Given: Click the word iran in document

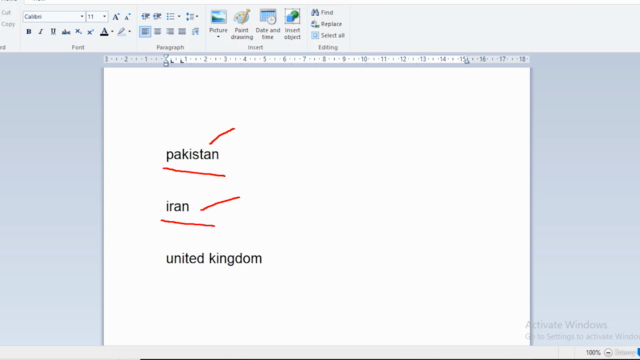Looking at the screenshot, I should (178, 206).
